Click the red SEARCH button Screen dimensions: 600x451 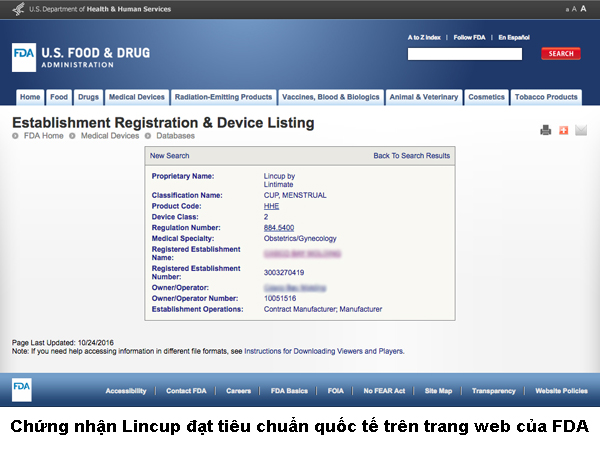tap(561, 54)
